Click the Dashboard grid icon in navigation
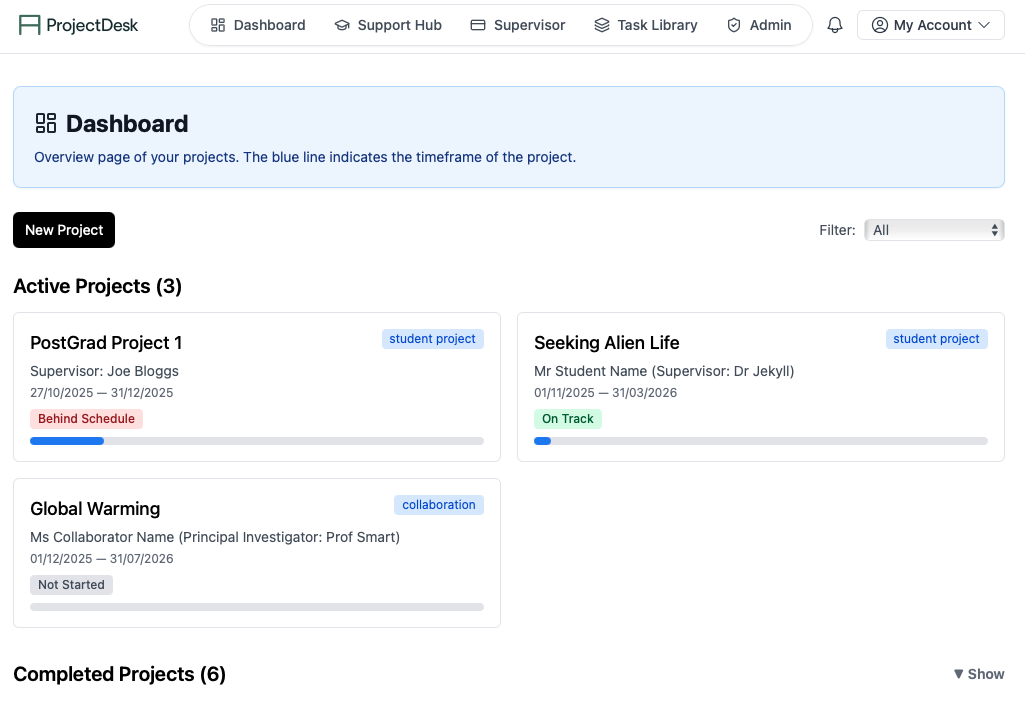The width and height of the screenshot is (1025, 716). [218, 24]
